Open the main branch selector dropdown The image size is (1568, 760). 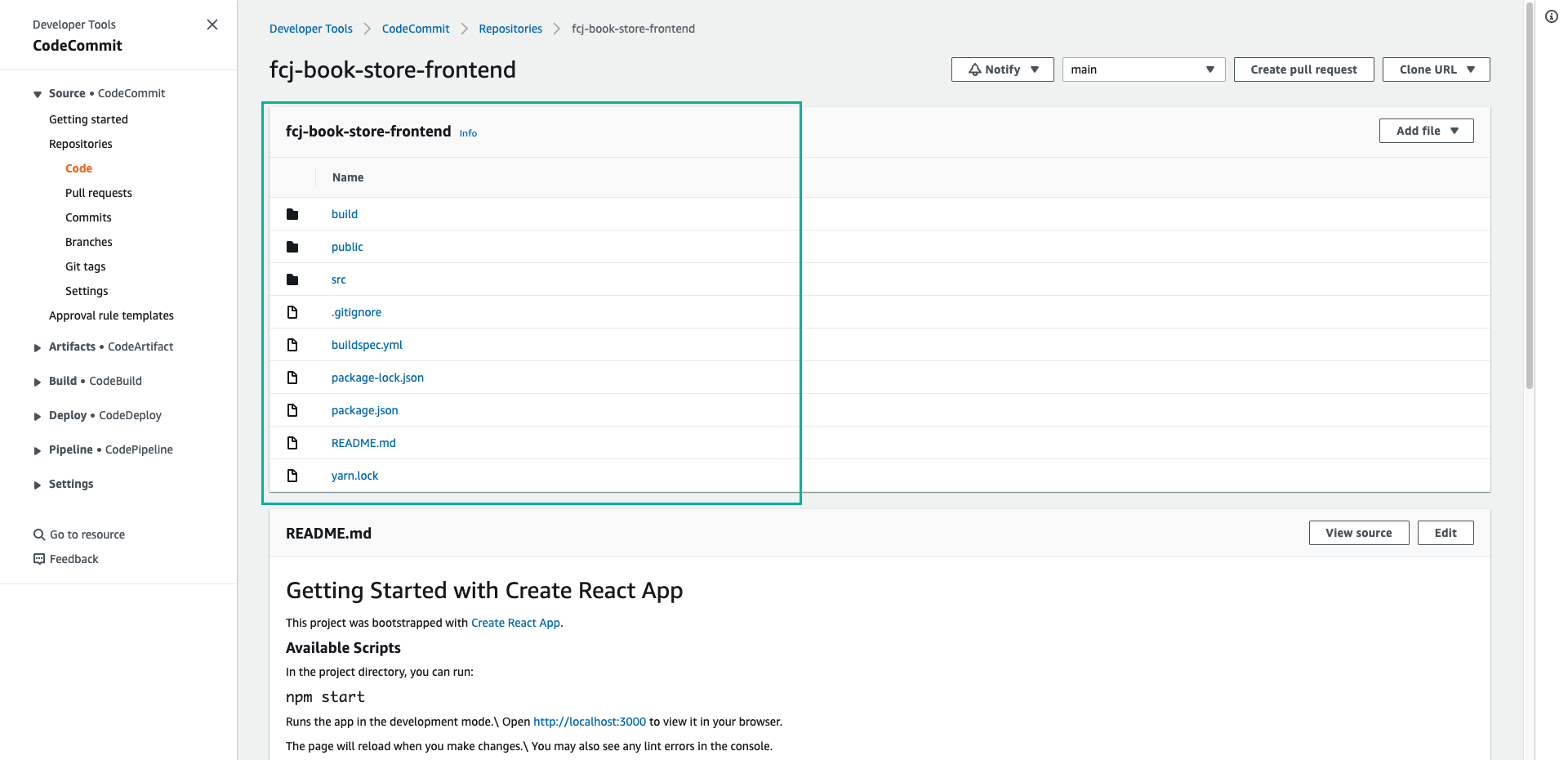point(1143,69)
